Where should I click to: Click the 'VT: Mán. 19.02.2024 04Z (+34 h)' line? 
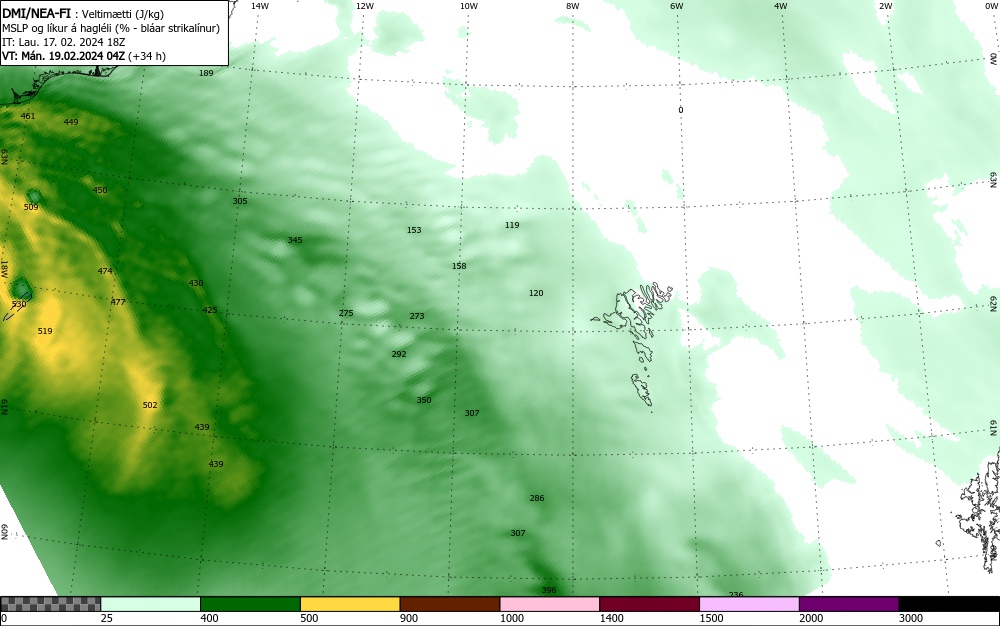(x=84, y=56)
